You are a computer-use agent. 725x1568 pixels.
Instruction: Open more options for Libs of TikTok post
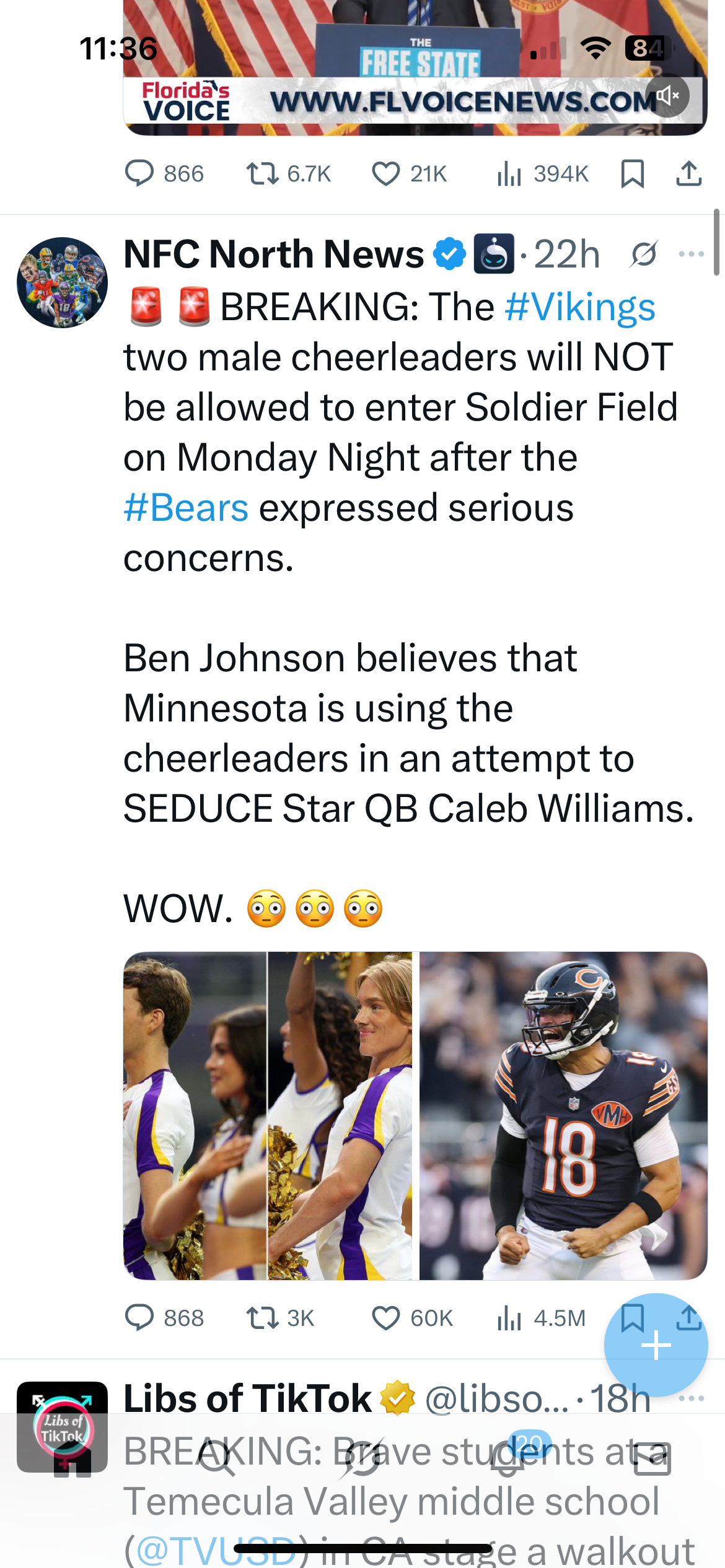691,1398
